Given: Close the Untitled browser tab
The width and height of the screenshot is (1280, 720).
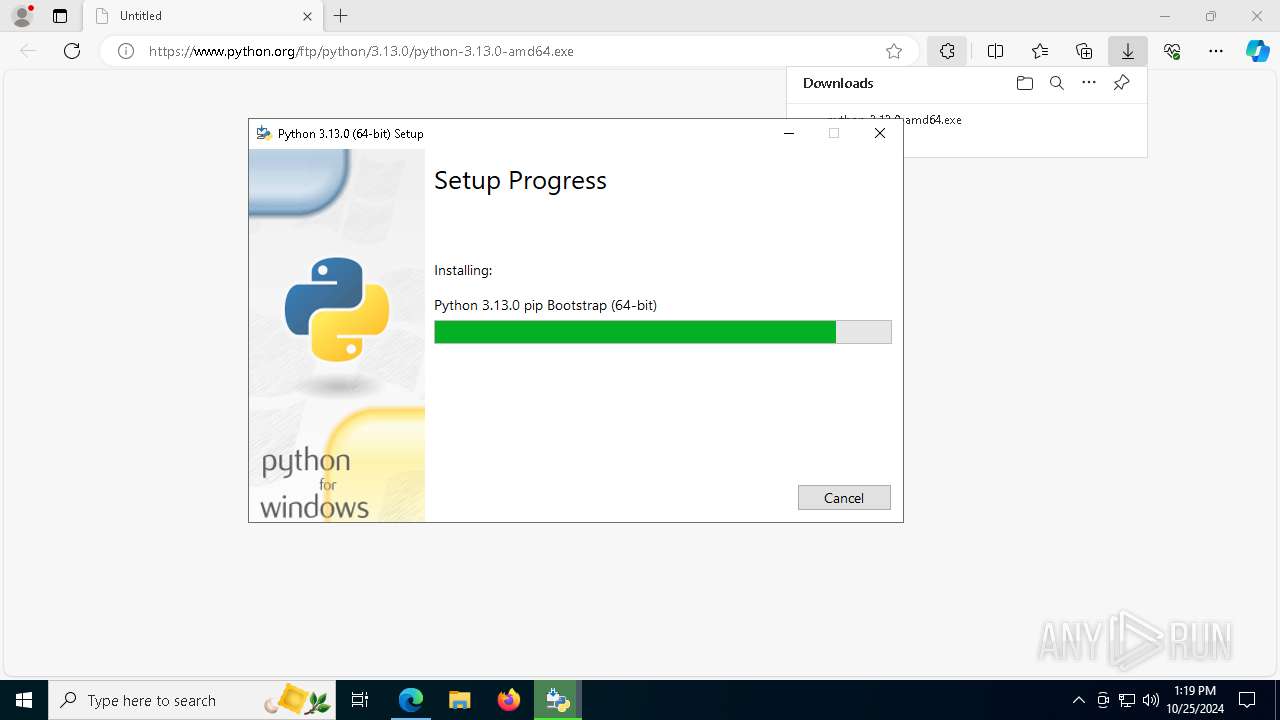Looking at the screenshot, I should [307, 16].
